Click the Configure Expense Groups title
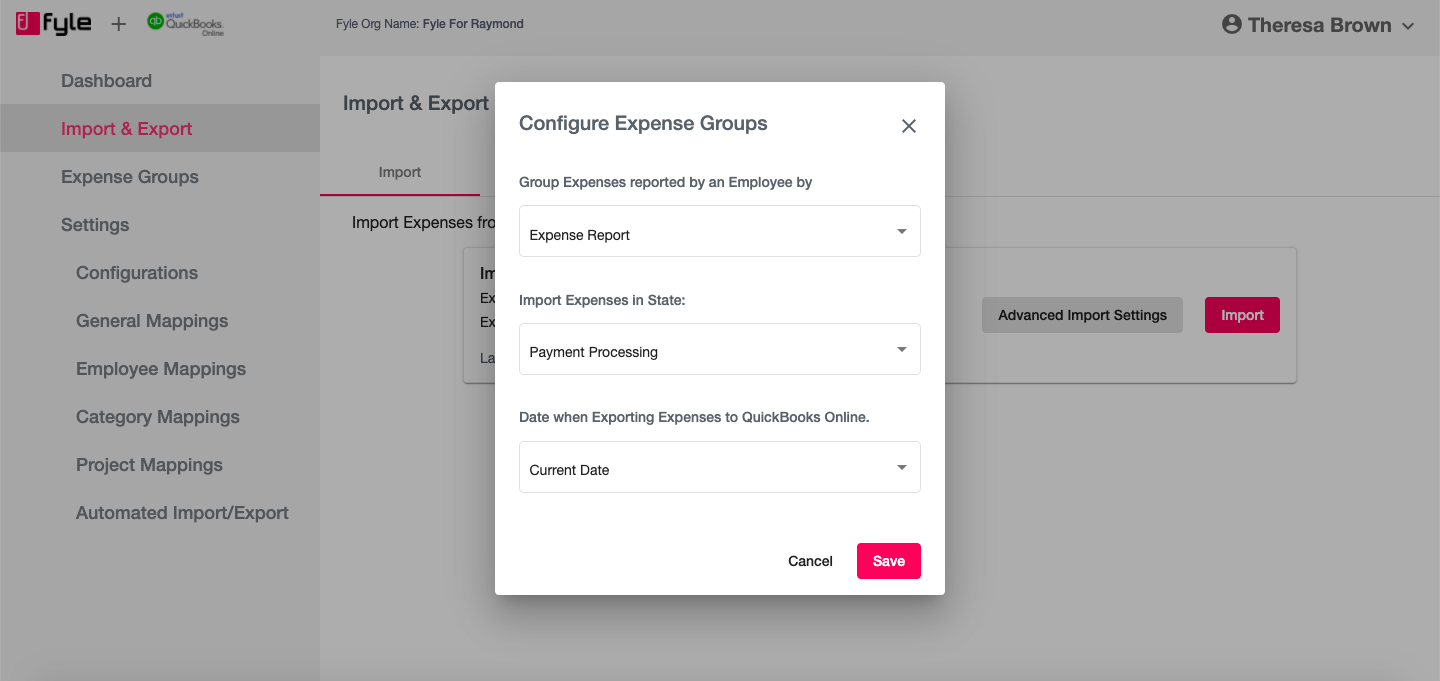Viewport: 1440px width, 681px height. [643, 124]
